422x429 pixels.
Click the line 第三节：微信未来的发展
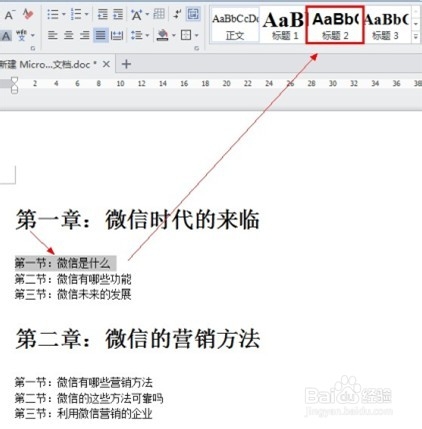tap(73, 294)
